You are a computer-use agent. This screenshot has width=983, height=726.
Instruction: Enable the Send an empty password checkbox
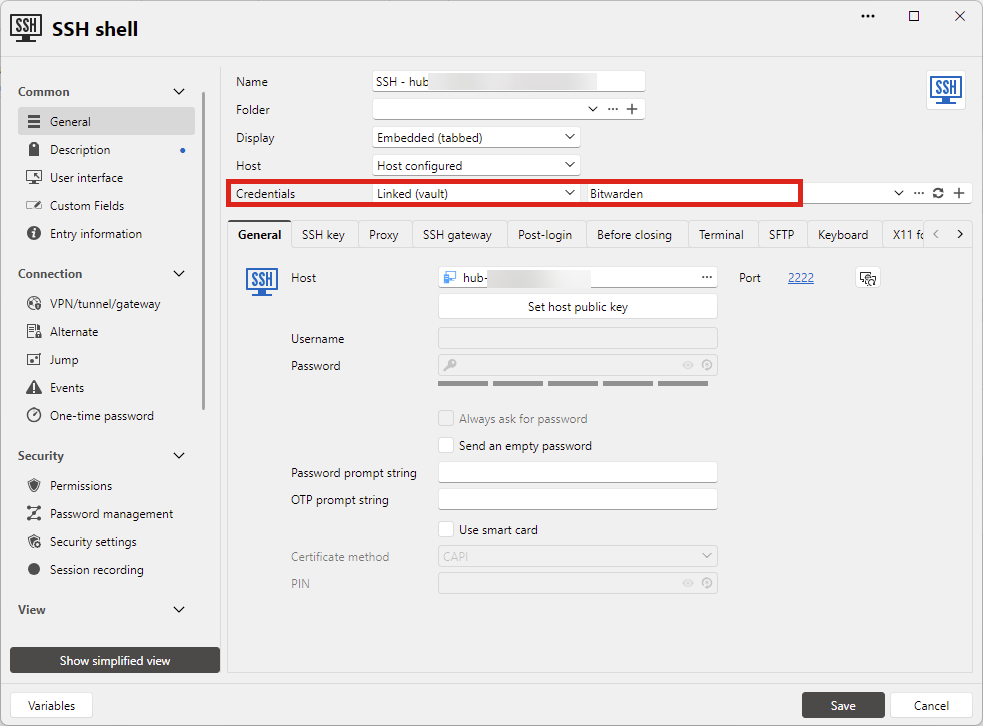pos(446,445)
